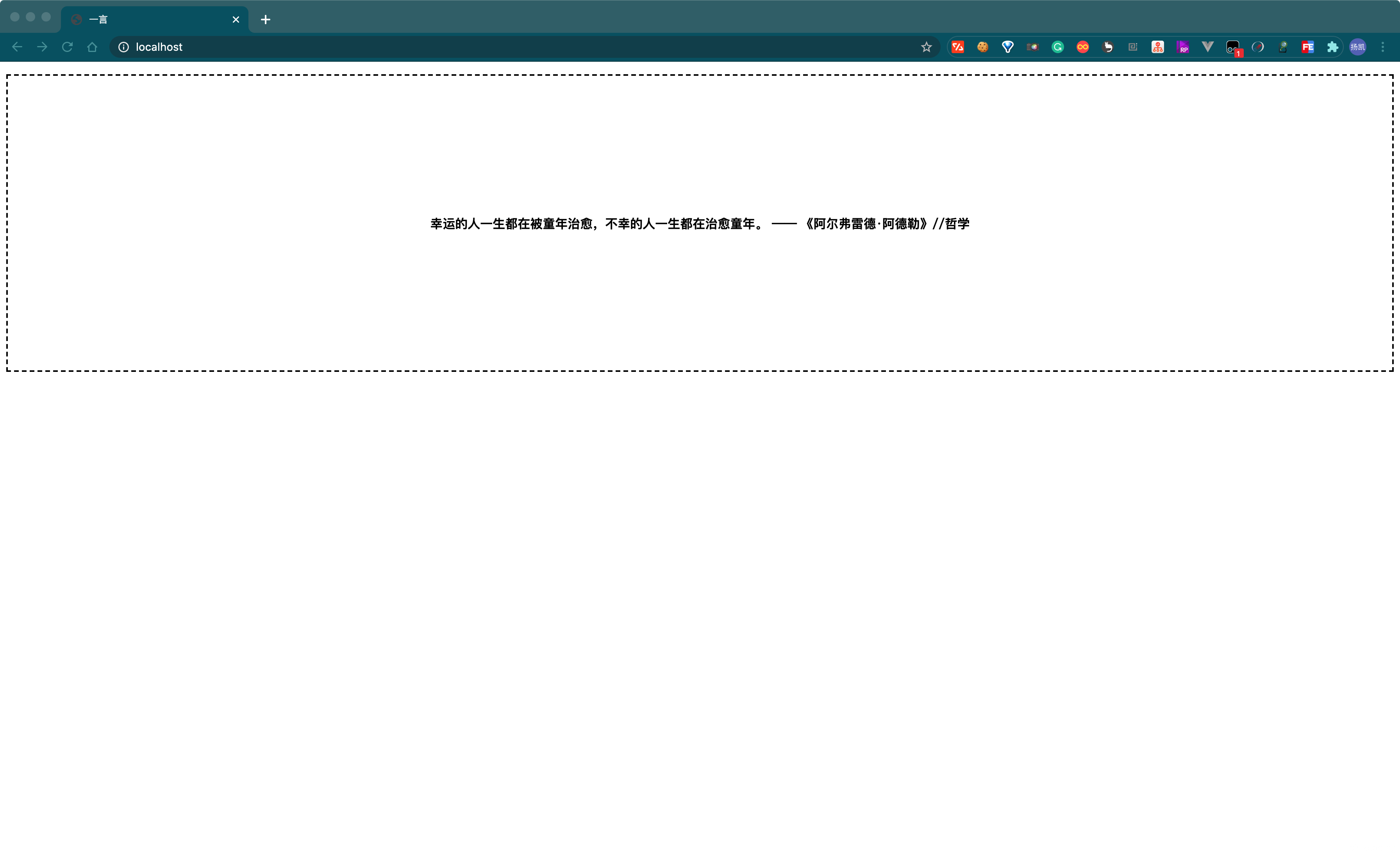Click the red infinity extension icon
The image size is (1400, 857).
coord(1082,47)
